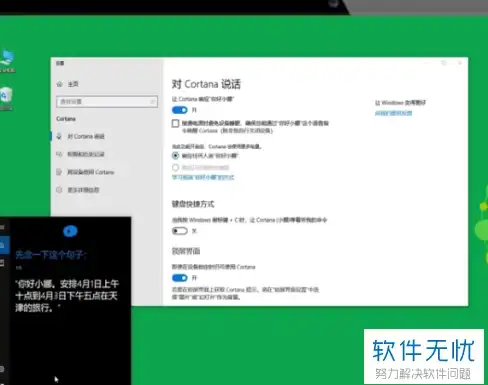Click the microphone icon beside 对 Cortana 说话

coord(59,136)
